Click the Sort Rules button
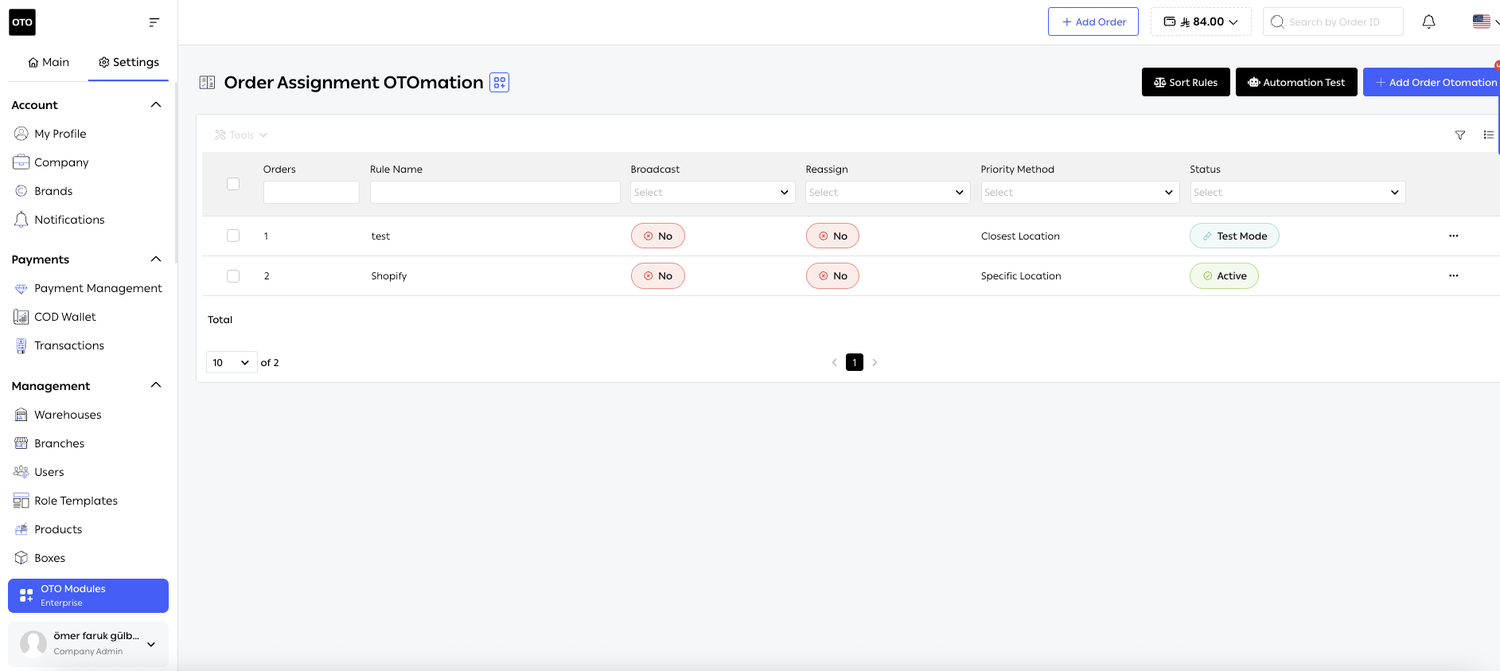The image size is (1500, 671). [1186, 82]
